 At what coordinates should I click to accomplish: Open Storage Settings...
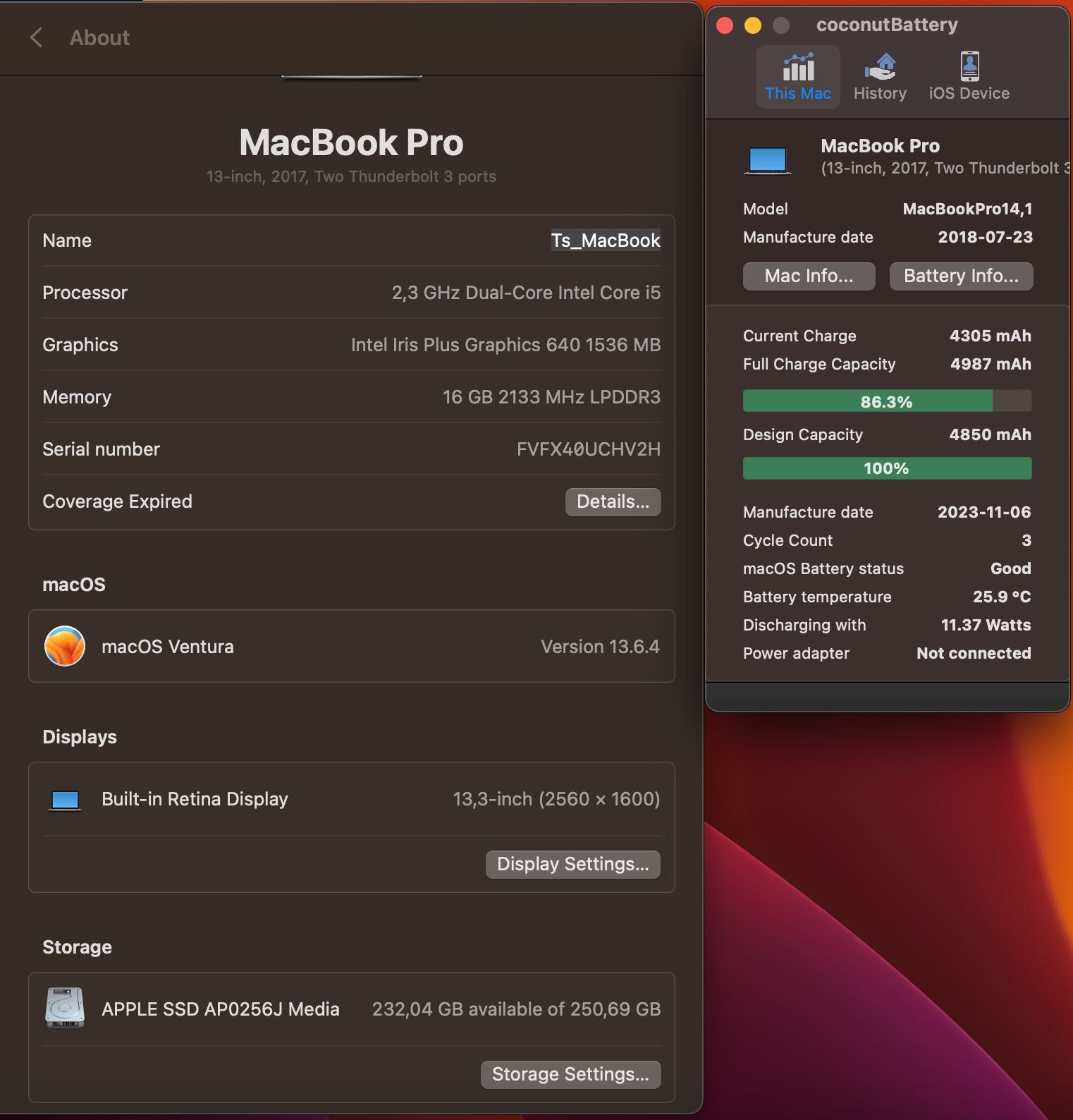tap(570, 1074)
